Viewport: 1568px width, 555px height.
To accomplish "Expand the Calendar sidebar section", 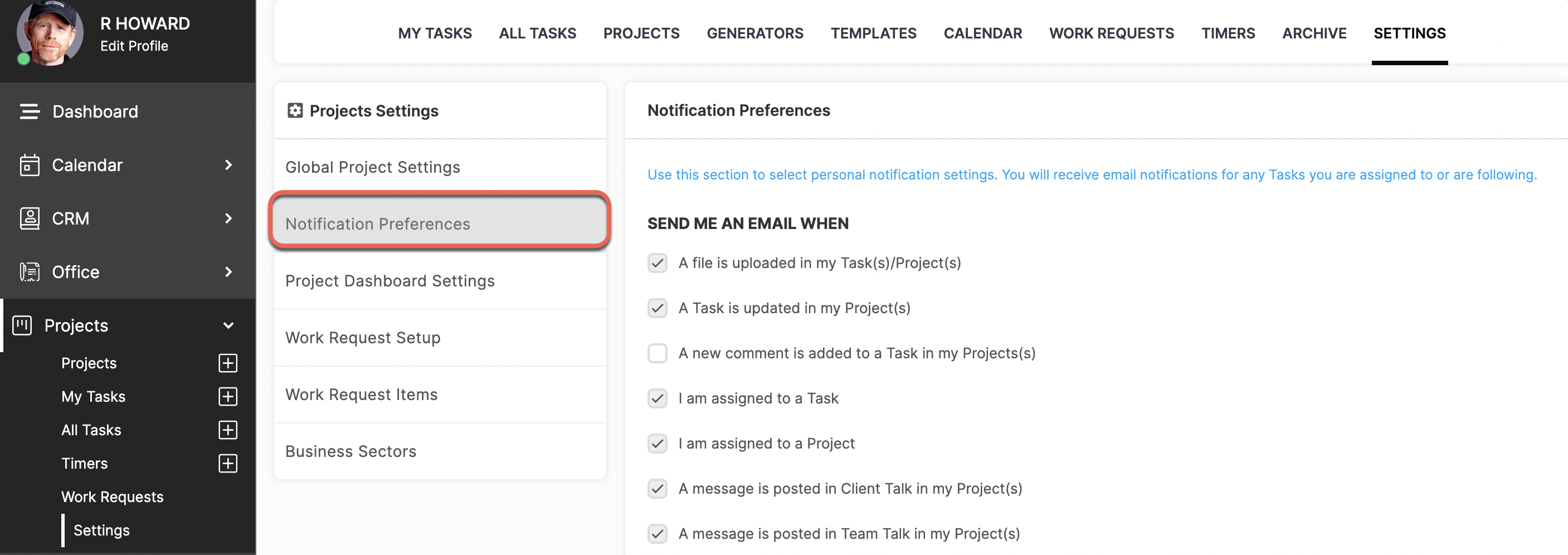I will pos(228,165).
